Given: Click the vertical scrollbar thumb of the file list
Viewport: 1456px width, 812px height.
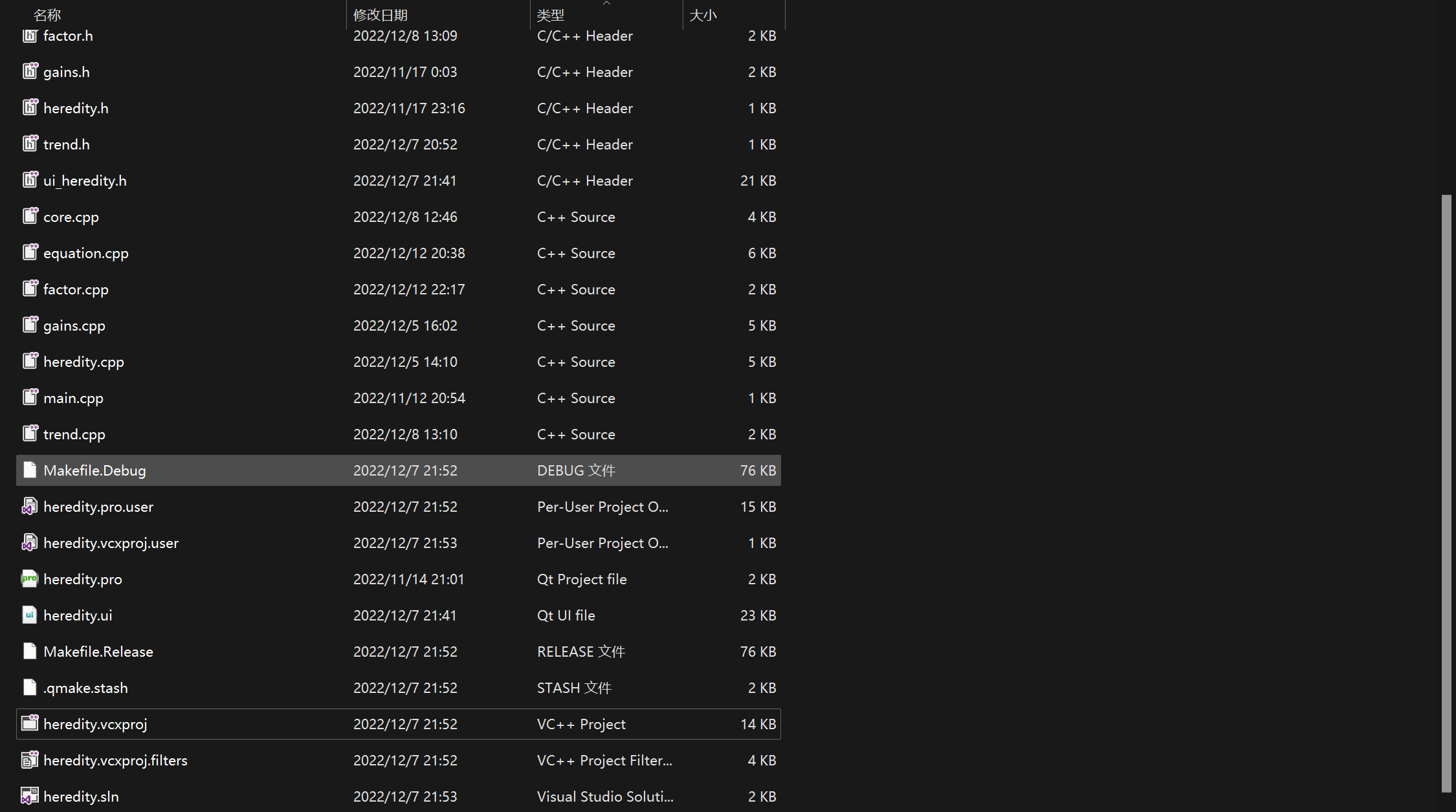Looking at the screenshot, I should point(1446,493).
